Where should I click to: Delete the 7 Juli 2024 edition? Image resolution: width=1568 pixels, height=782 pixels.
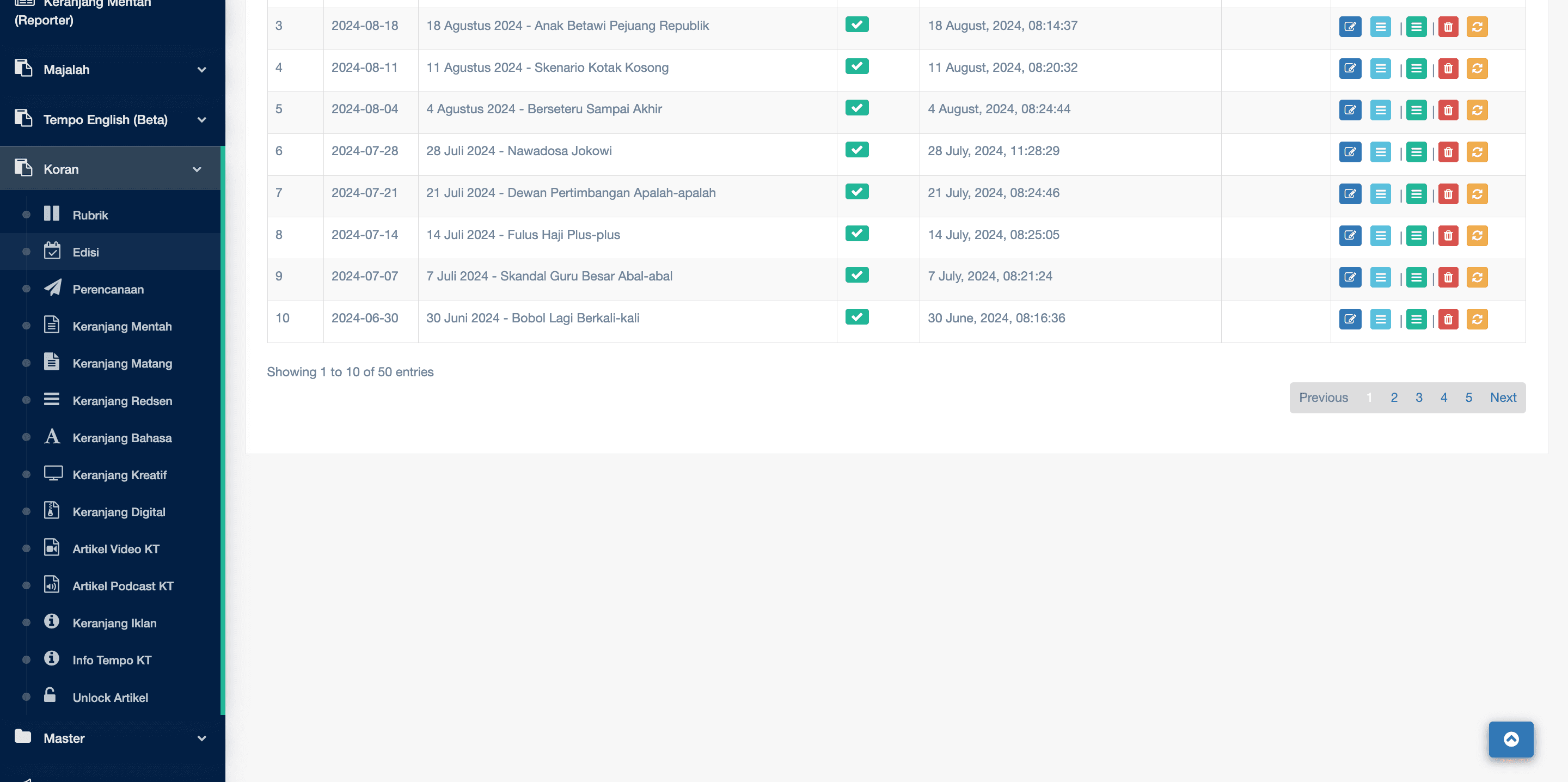[x=1448, y=278]
